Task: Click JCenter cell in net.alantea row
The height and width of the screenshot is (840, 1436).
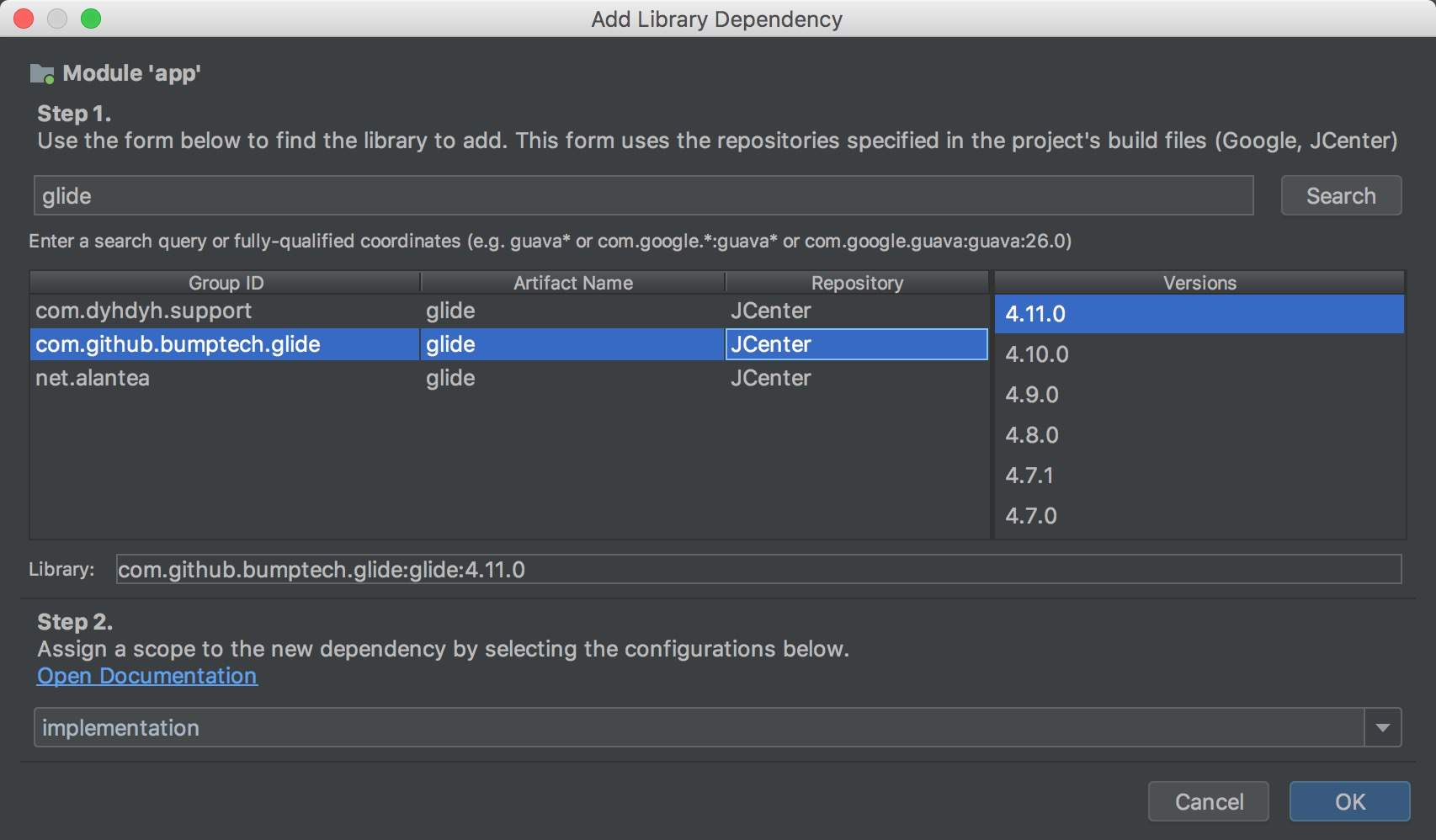Action: coord(857,378)
